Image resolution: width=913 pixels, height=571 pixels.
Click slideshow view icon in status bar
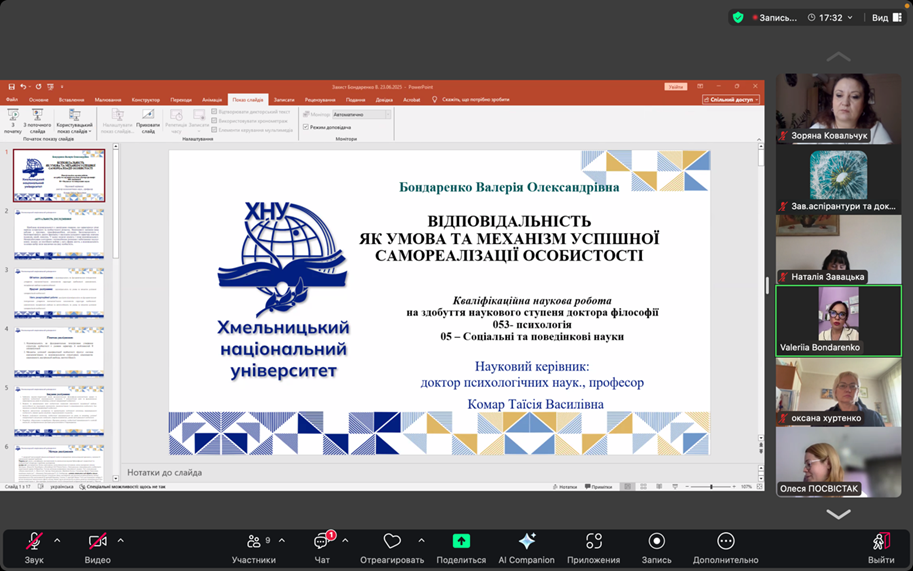tap(675, 487)
